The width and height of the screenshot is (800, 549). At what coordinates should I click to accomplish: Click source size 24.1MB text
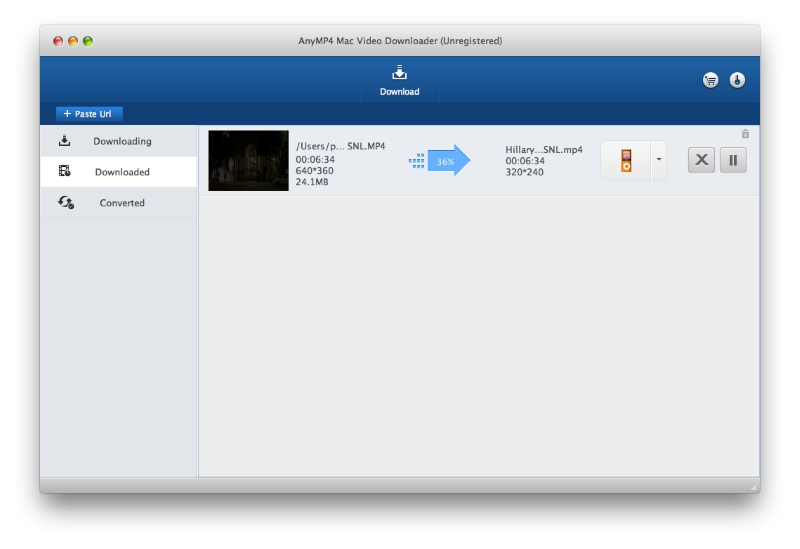[x=312, y=182]
